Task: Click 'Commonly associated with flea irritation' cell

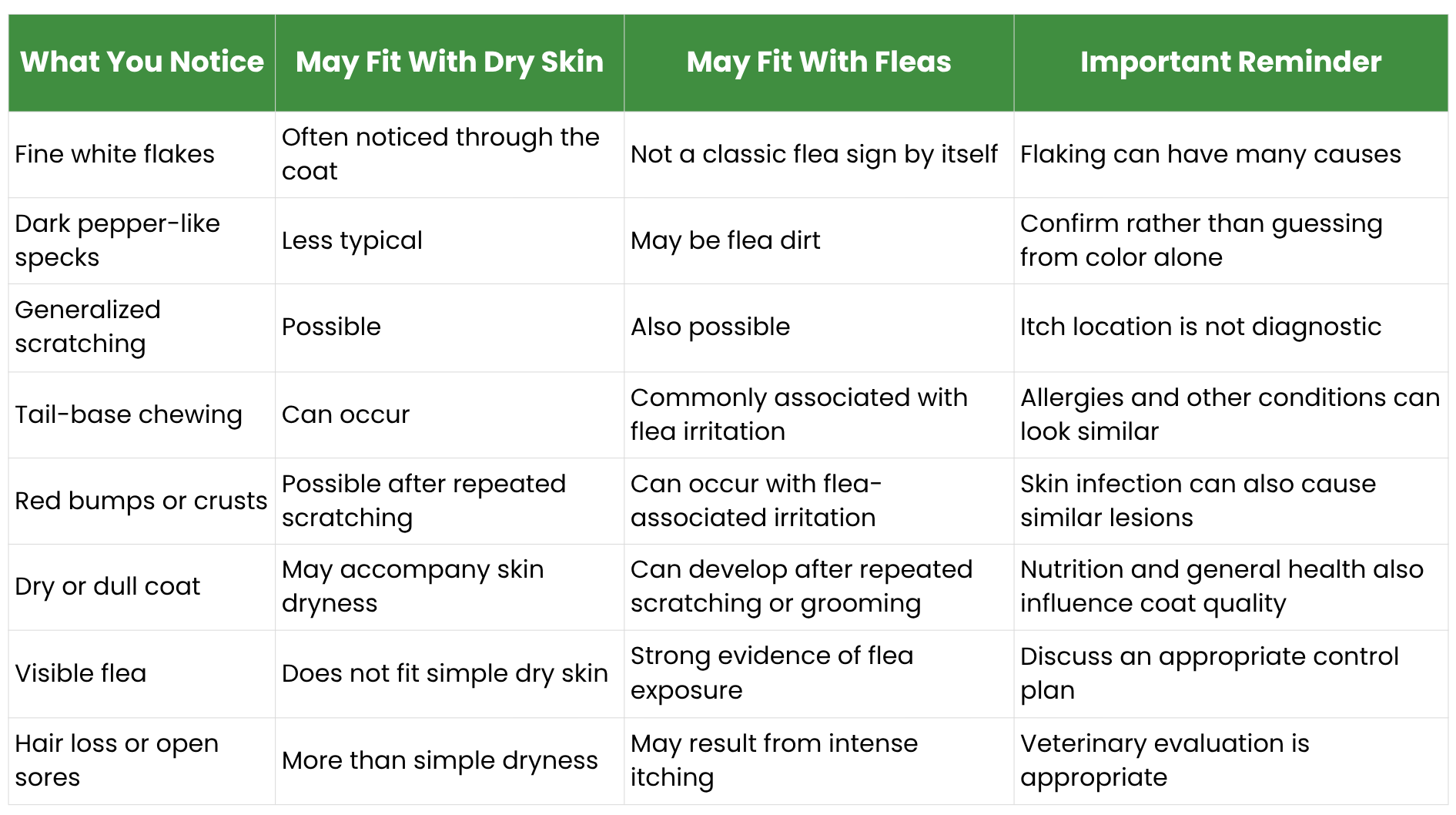Action: coord(818,415)
